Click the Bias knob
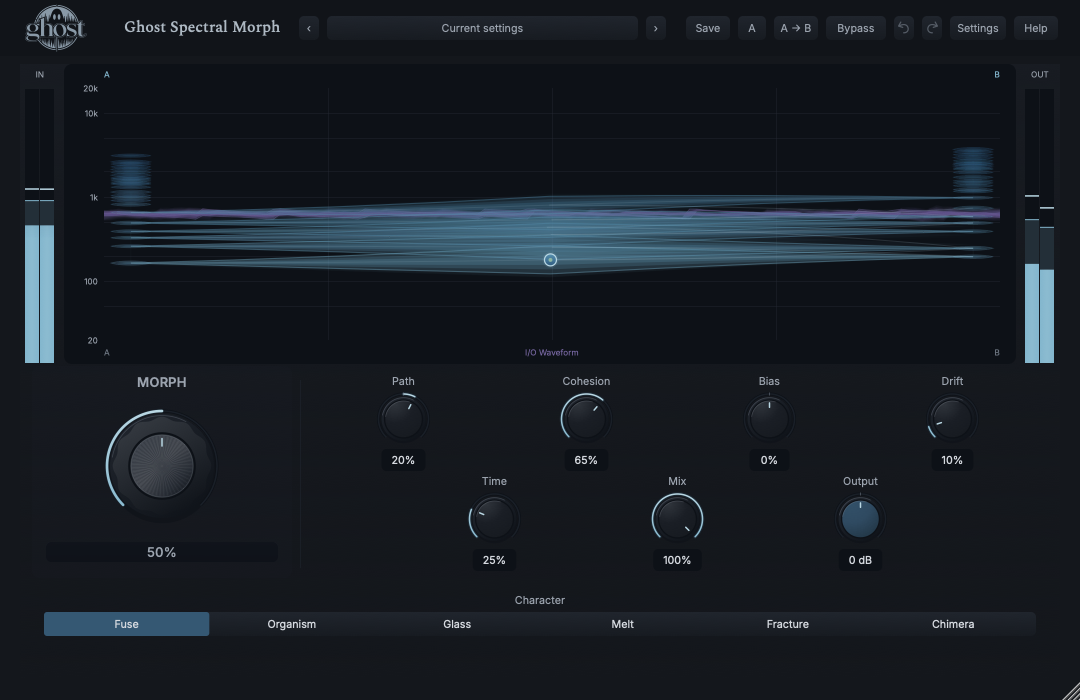Screen dimensions: 1080x700 coord(769,419)
